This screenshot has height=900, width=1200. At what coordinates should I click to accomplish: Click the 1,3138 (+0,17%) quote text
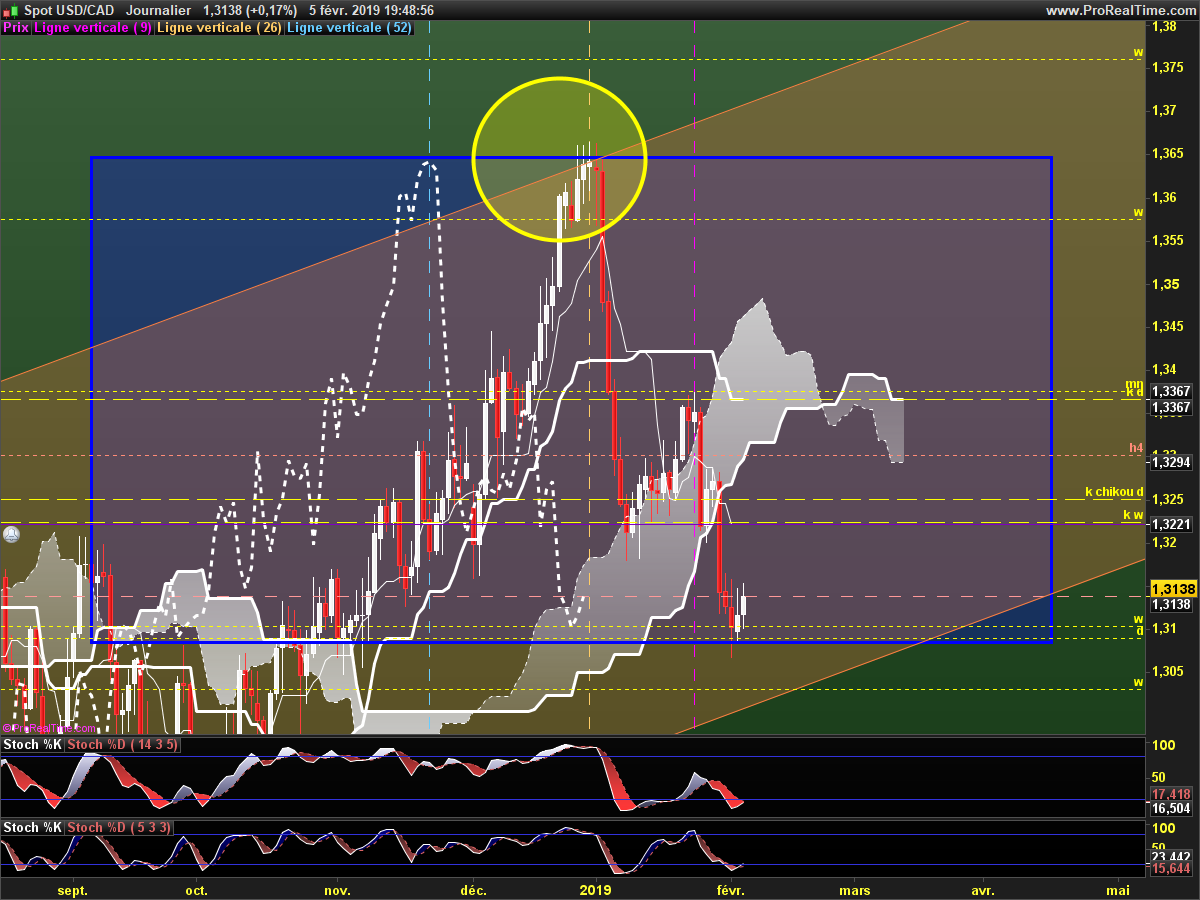pos(249,10)
